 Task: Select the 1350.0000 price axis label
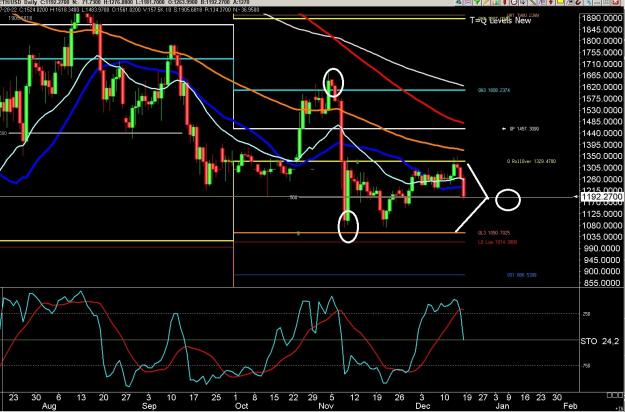602,157
